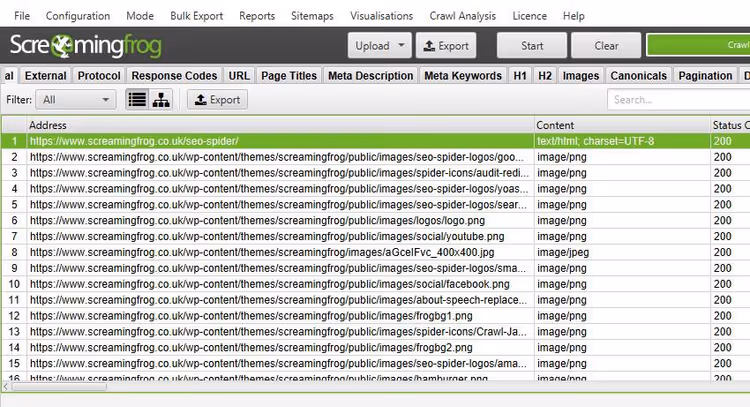
Task: Open the Configuration menu
Action: tap(78, 16)
